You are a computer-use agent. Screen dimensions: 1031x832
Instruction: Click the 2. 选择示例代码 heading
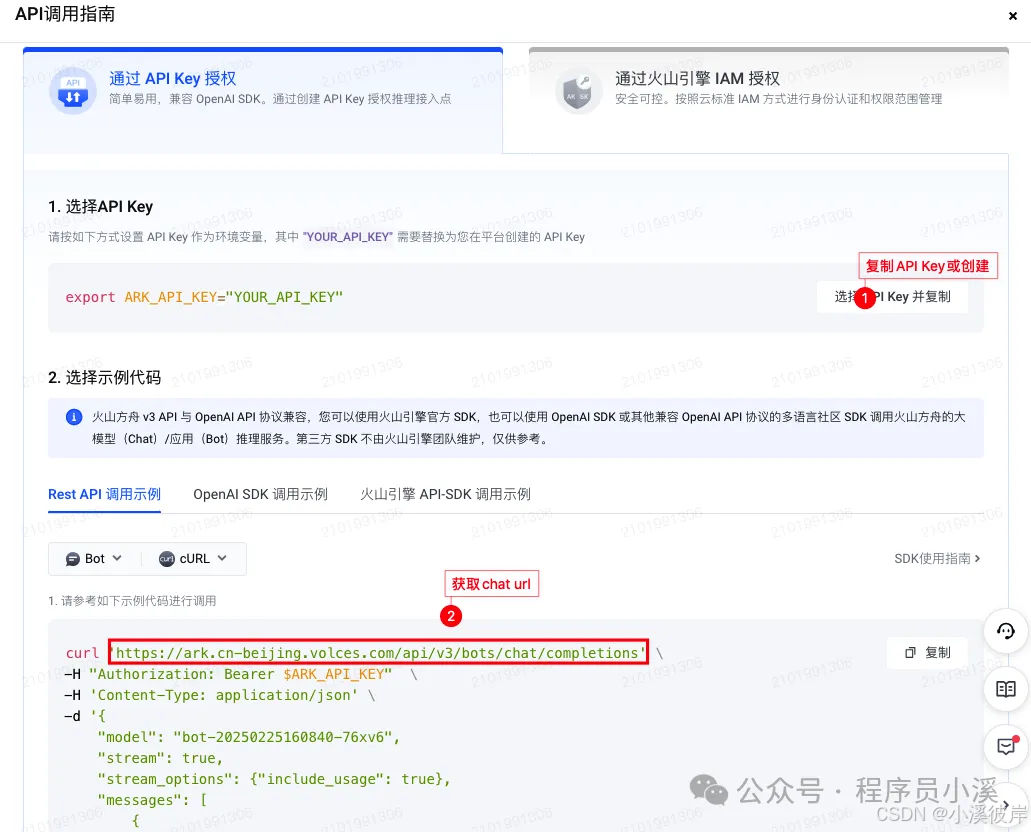[105, 378]
